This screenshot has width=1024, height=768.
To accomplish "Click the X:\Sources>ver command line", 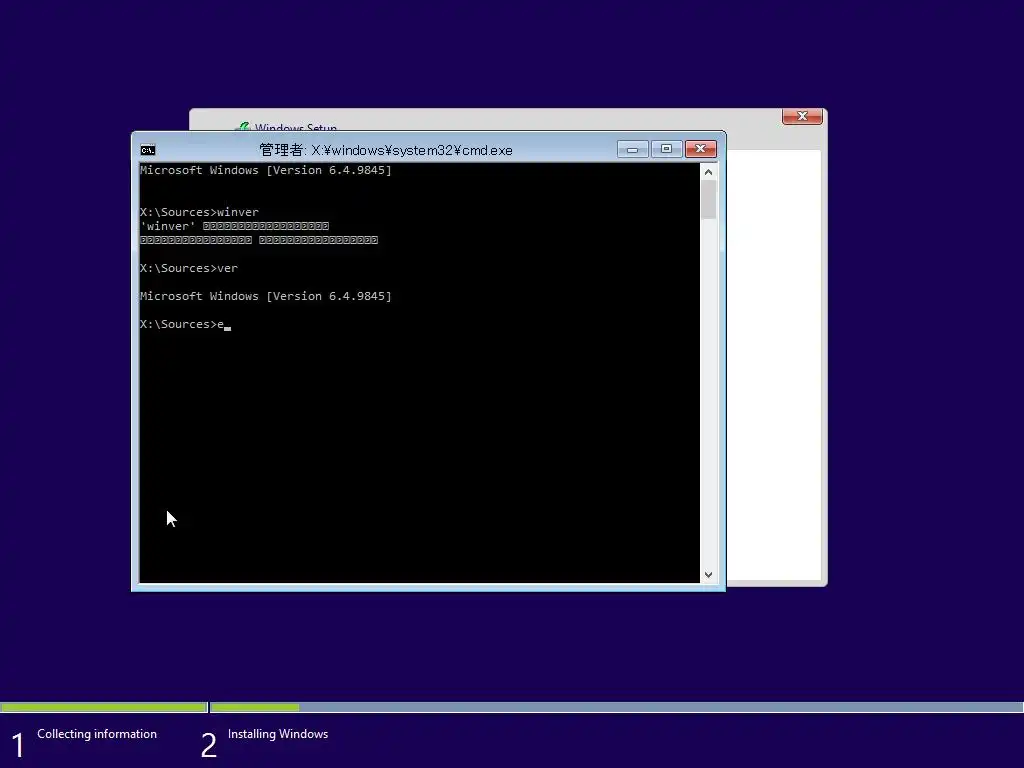I will 189,268.
